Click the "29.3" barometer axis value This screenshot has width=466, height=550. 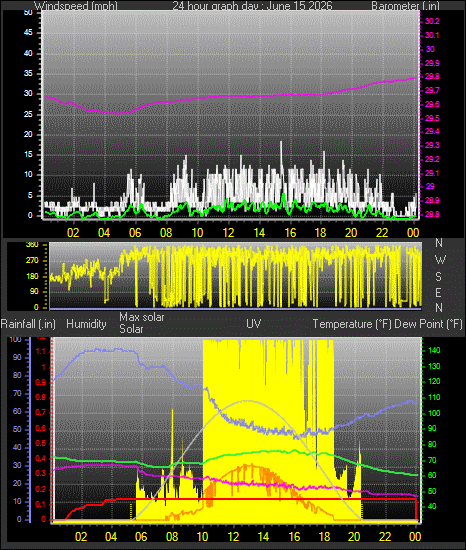click(x=432, y=145)
